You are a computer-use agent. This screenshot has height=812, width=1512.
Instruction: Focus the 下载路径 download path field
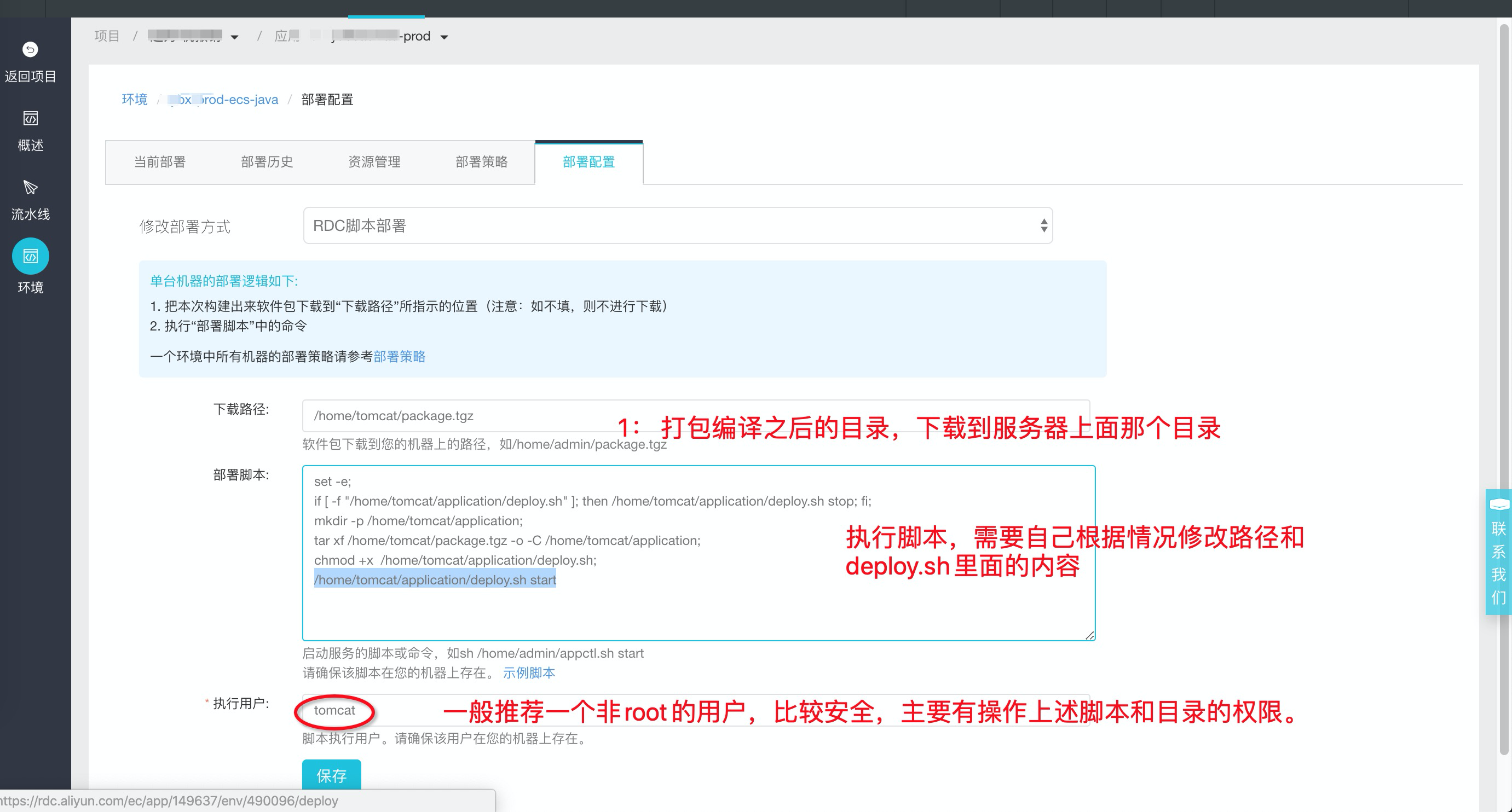tap(696, 416)
